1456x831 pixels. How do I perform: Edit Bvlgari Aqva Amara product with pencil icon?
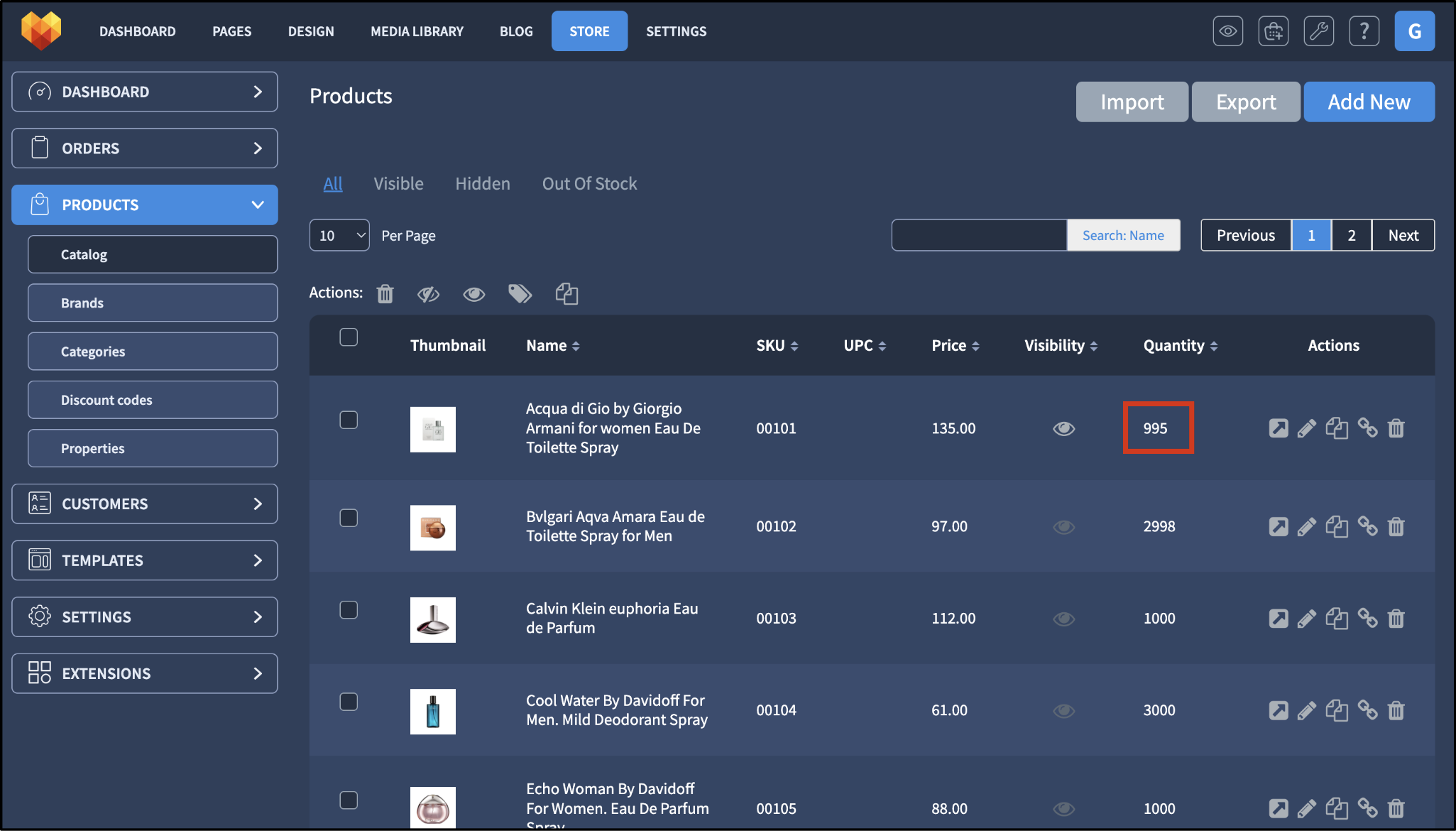pyautogui.click(x=1306, y=526)
